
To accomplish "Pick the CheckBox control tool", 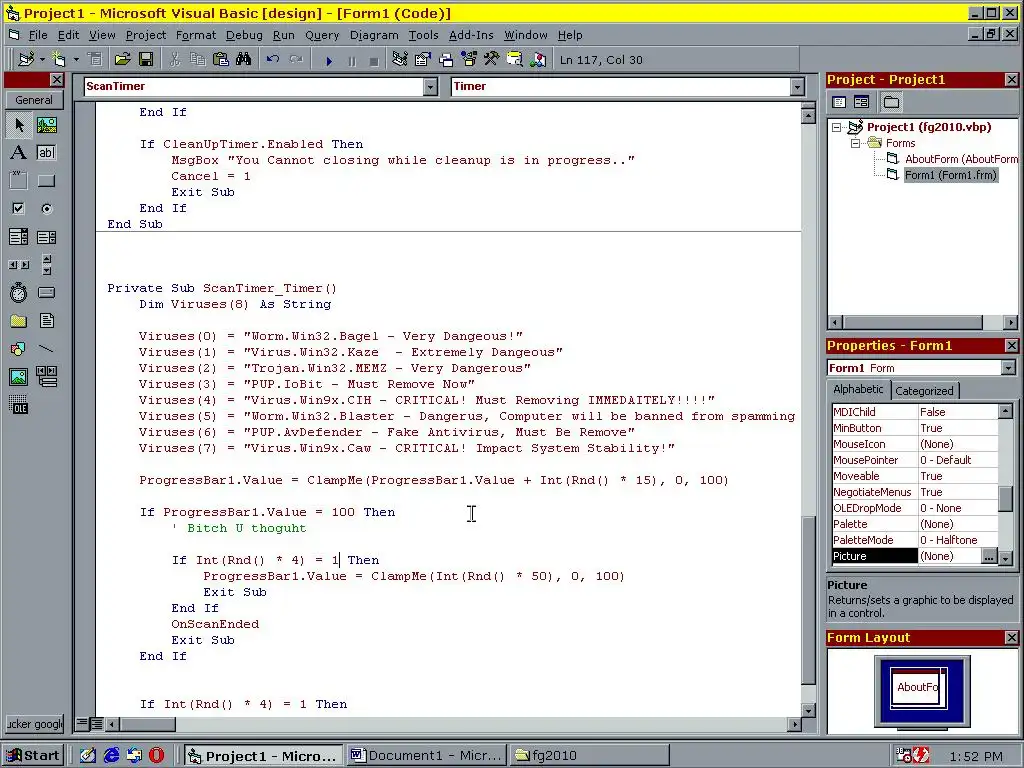I will pos(18,209).
